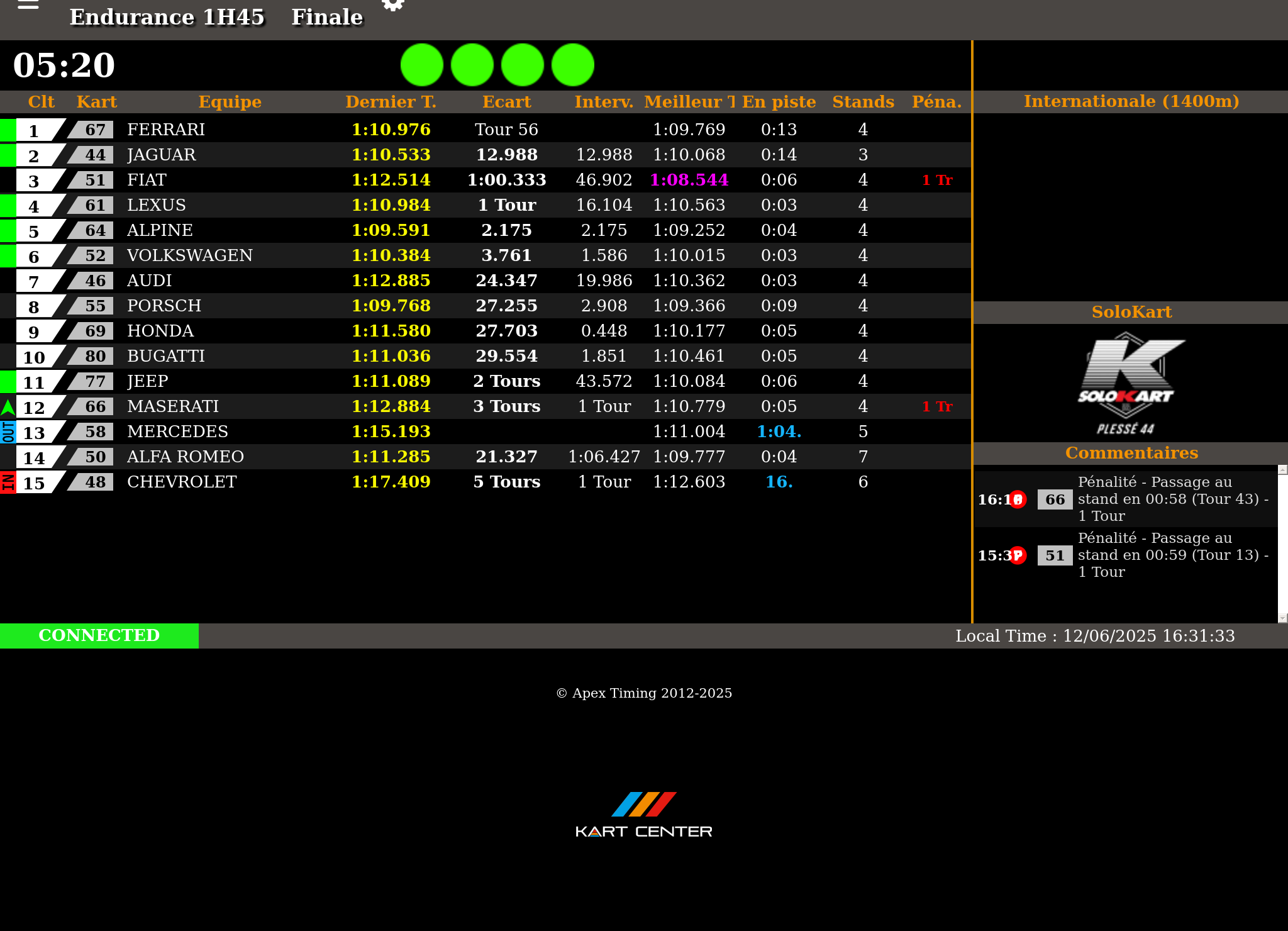1288x931 pixels.
Task: Click FIAT's best lap 1:08.544
Action: pyautogui.click(x=689, y=180)
